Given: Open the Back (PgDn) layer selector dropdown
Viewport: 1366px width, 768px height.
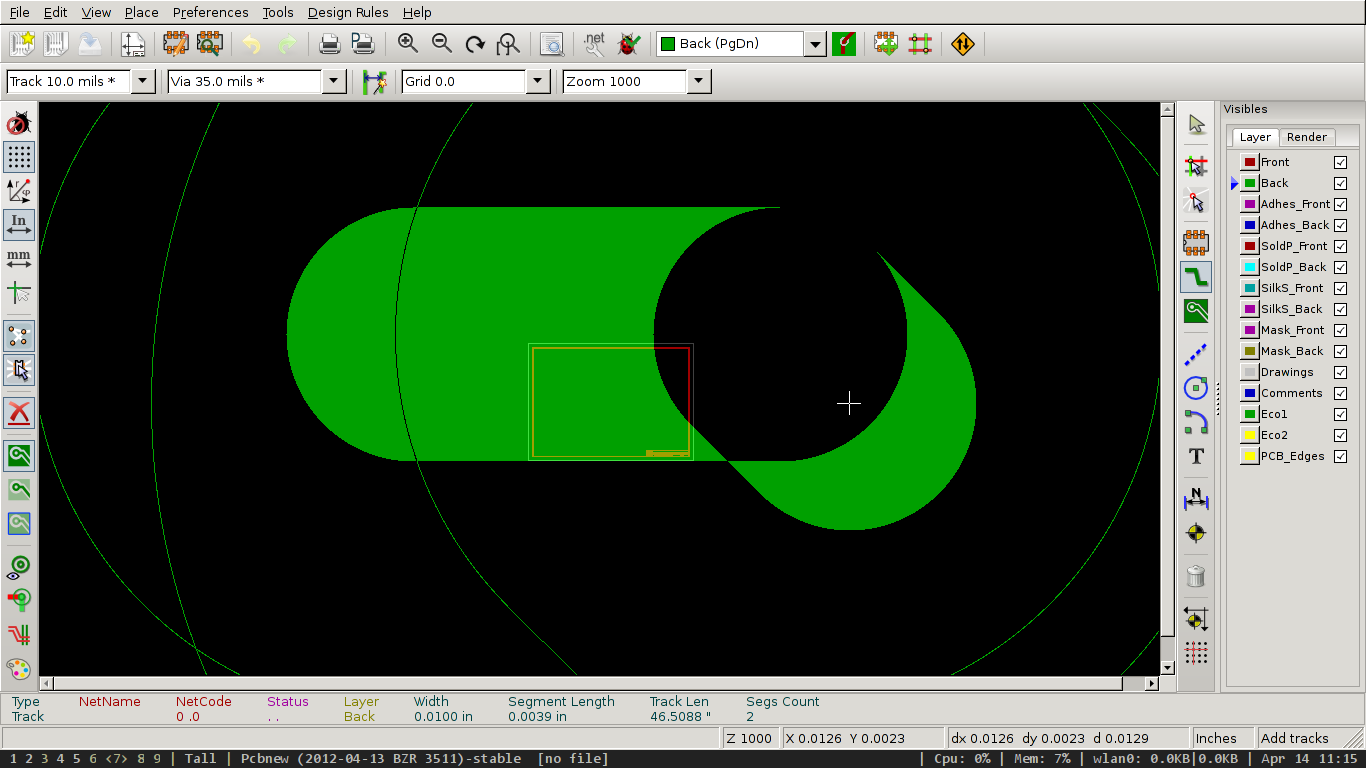Looking at the screenshot, I should [815, 44].
